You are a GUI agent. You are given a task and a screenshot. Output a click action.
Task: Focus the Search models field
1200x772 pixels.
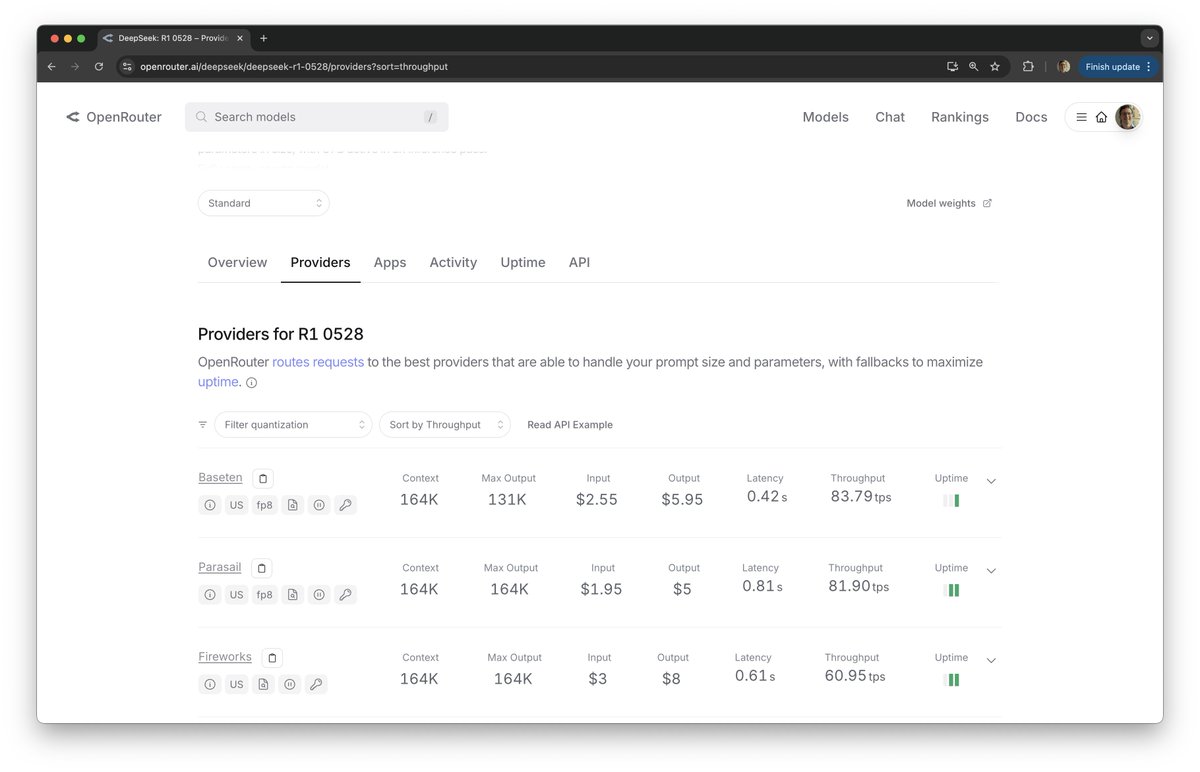(x=316, y=117)
